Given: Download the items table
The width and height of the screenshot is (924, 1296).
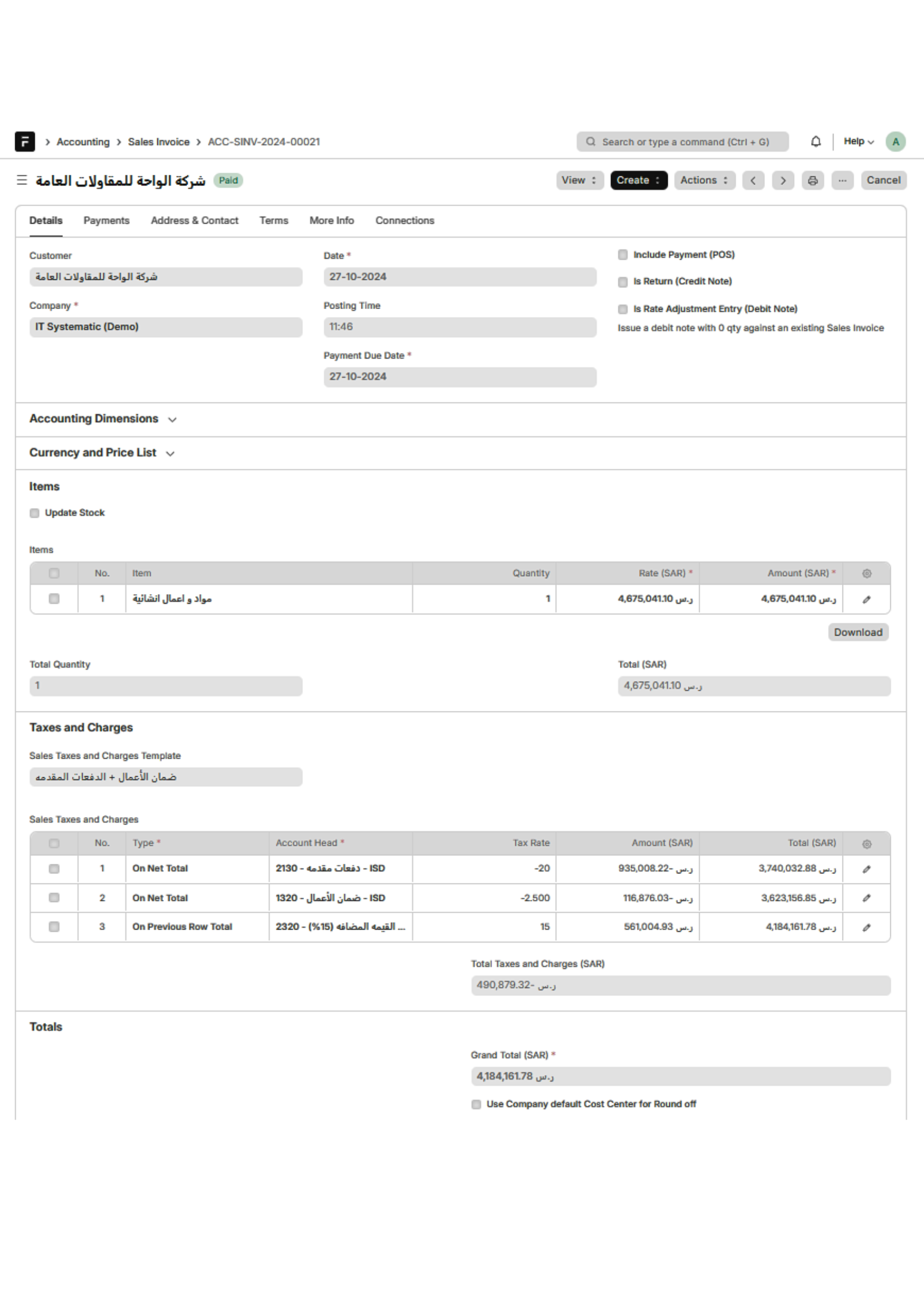Looking at the screenshot, I should point(858,632).
